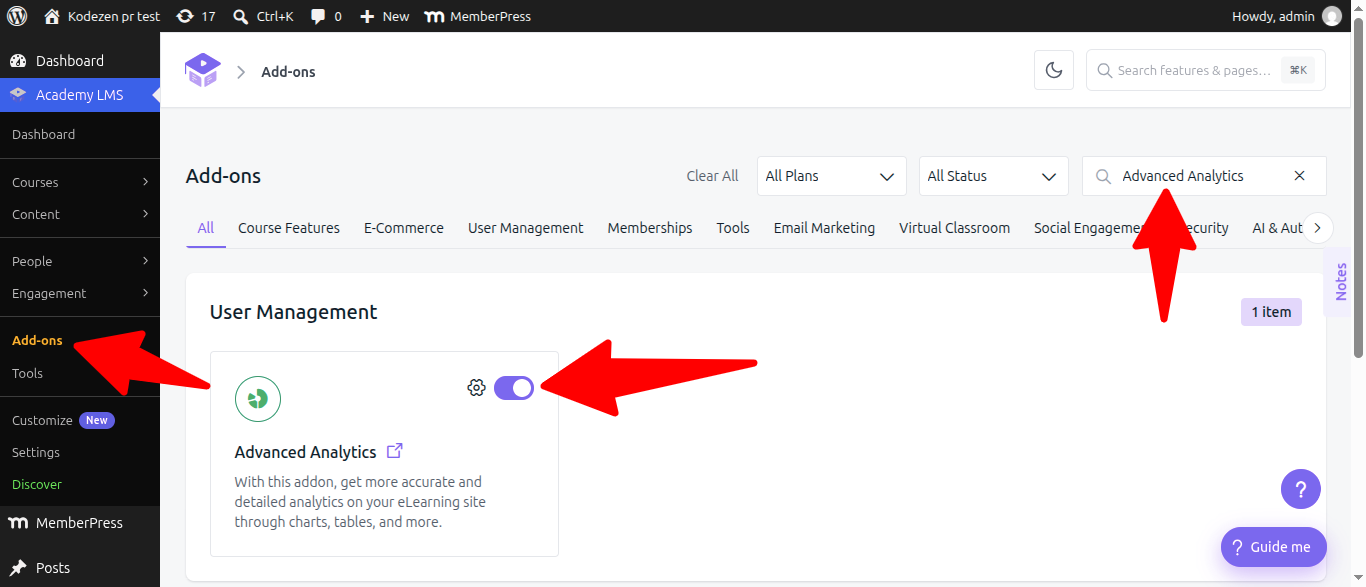Click the Academy LMS graduation cap logo
Screen dimensions: 1366x587
[x=203, y=71]
